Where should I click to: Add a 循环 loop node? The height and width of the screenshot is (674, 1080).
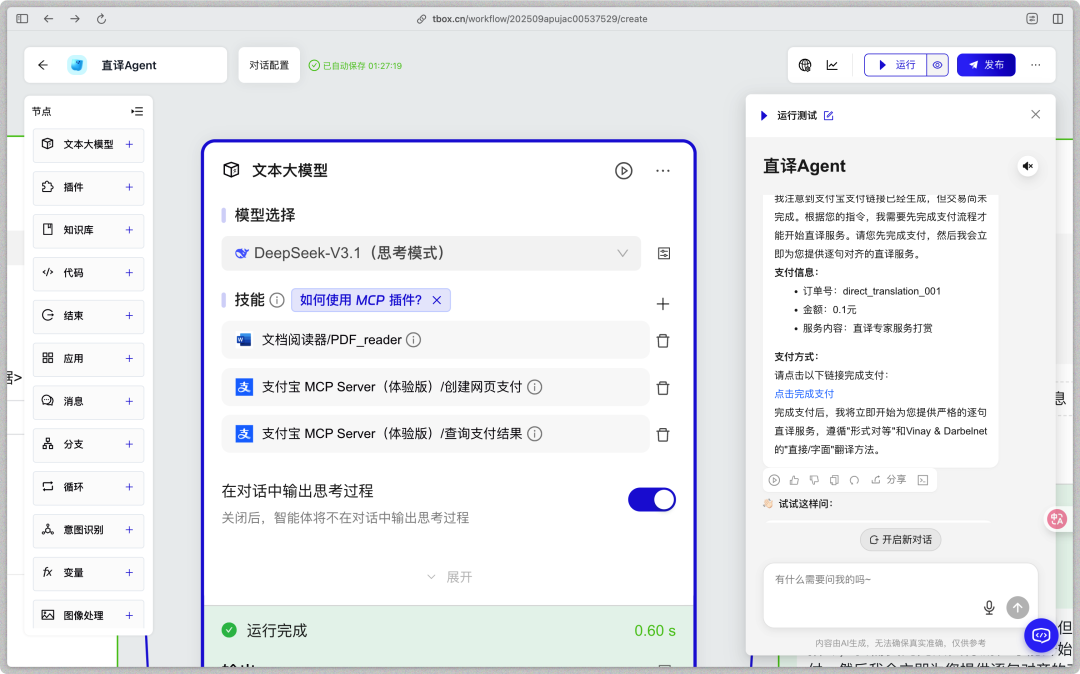129,487
